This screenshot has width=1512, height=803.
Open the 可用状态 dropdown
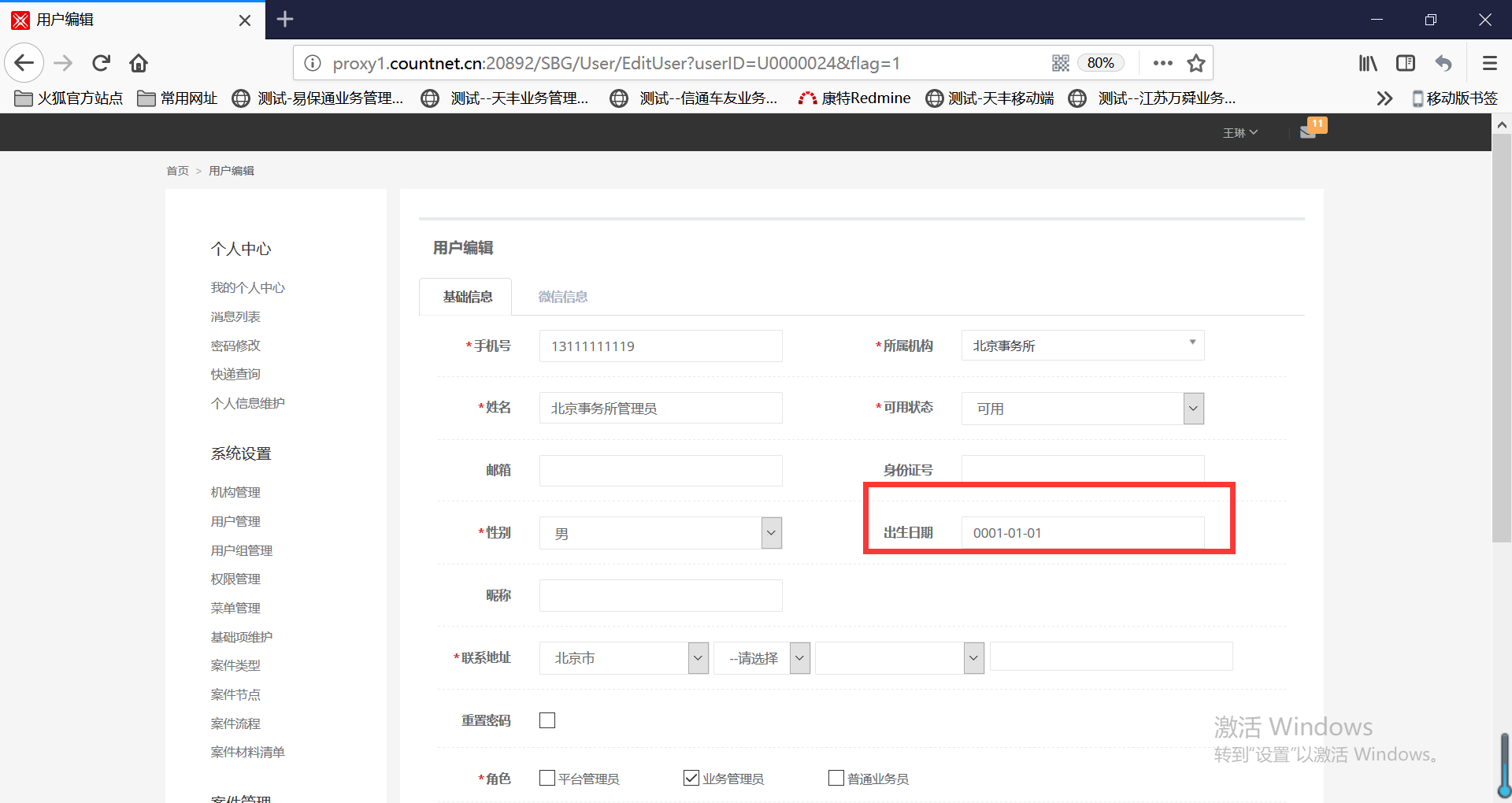click(x=1083, y=408)
